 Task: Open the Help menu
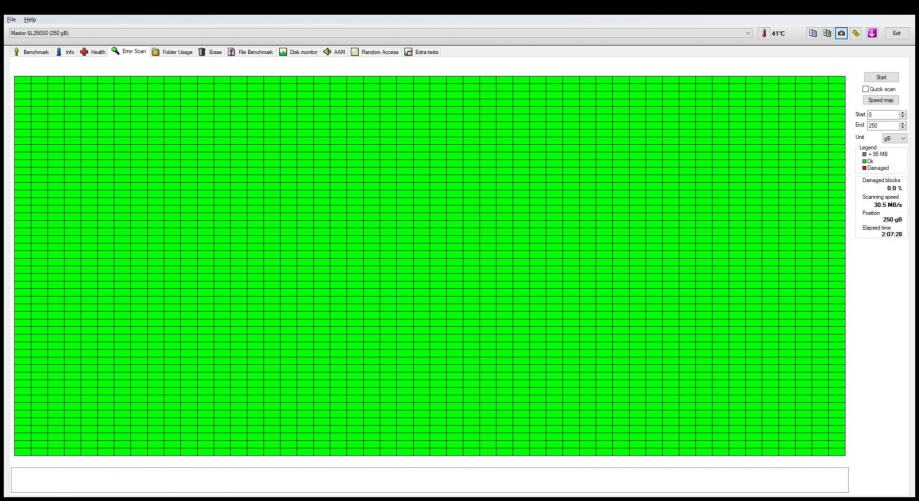tap(30, 19)
